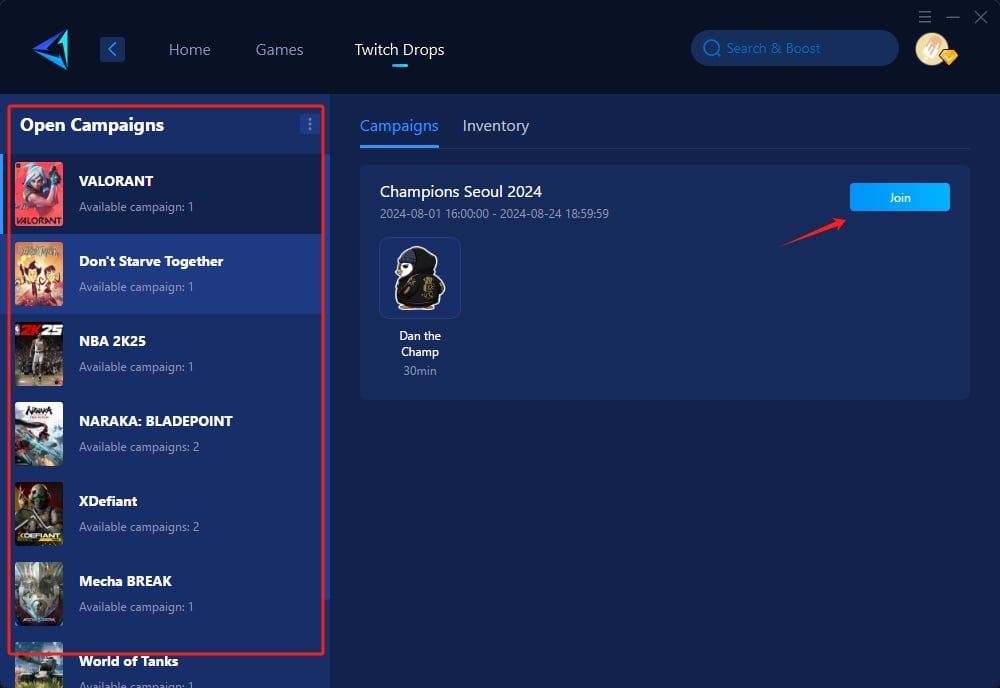This screenshot has height=688, width=1000.
Task: Click the Search & Boost field
Action: point(795,48)
